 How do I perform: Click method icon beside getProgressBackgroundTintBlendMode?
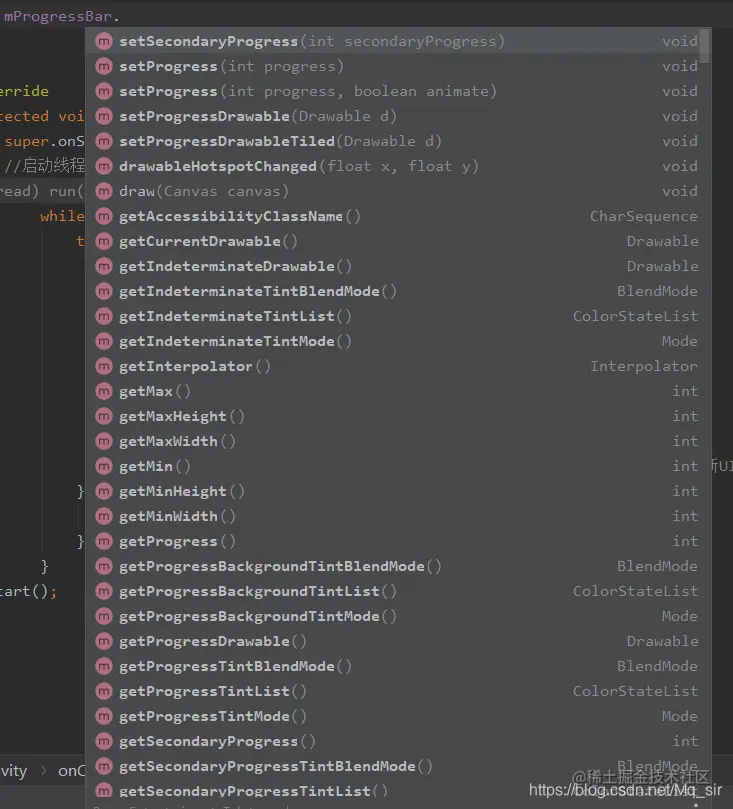click(104, 567)
